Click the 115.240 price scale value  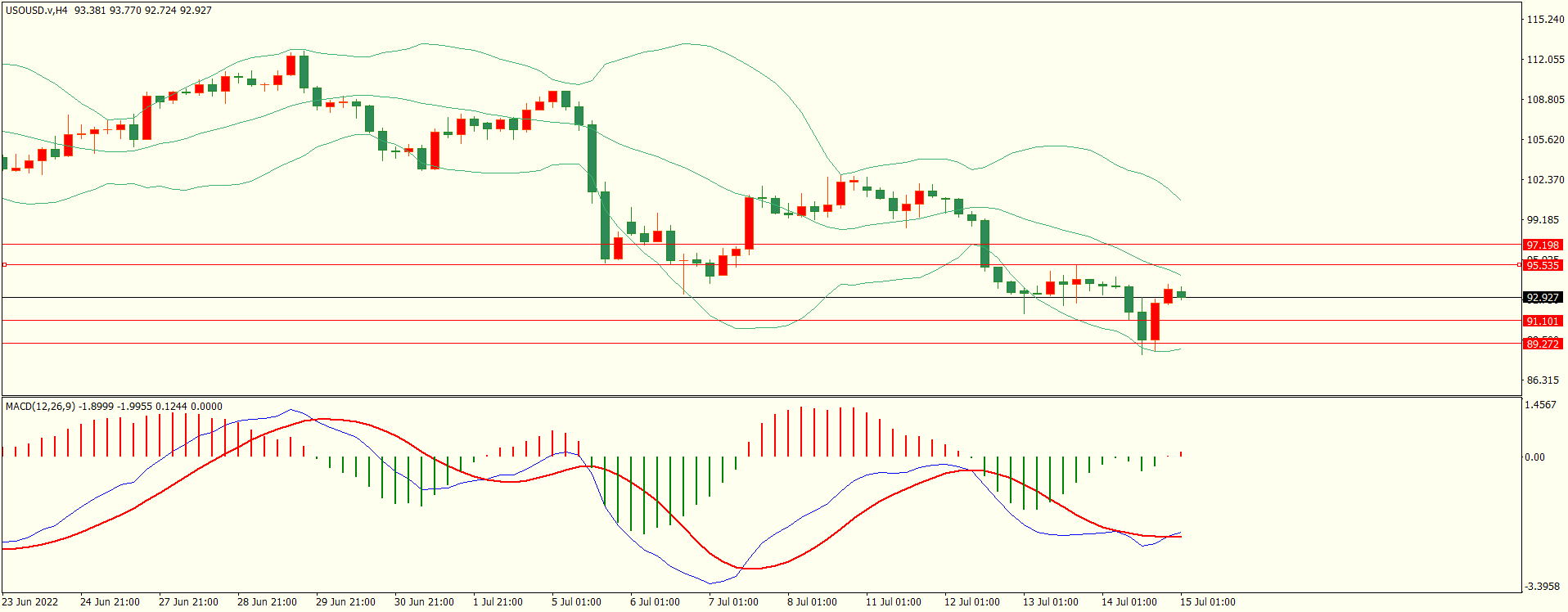[1545, 20]
